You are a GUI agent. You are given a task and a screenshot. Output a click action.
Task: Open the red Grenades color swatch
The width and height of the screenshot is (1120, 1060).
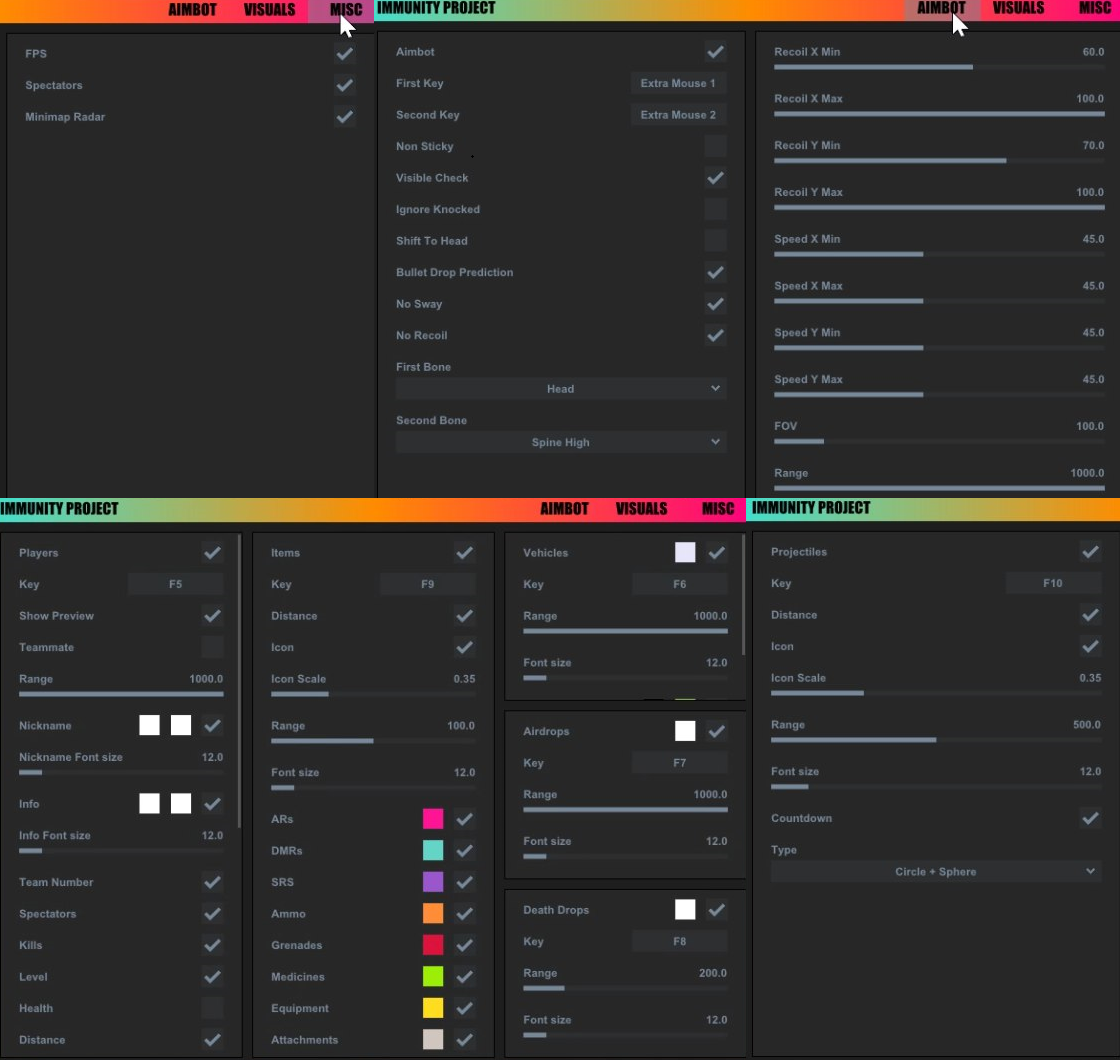coord(433,946)
